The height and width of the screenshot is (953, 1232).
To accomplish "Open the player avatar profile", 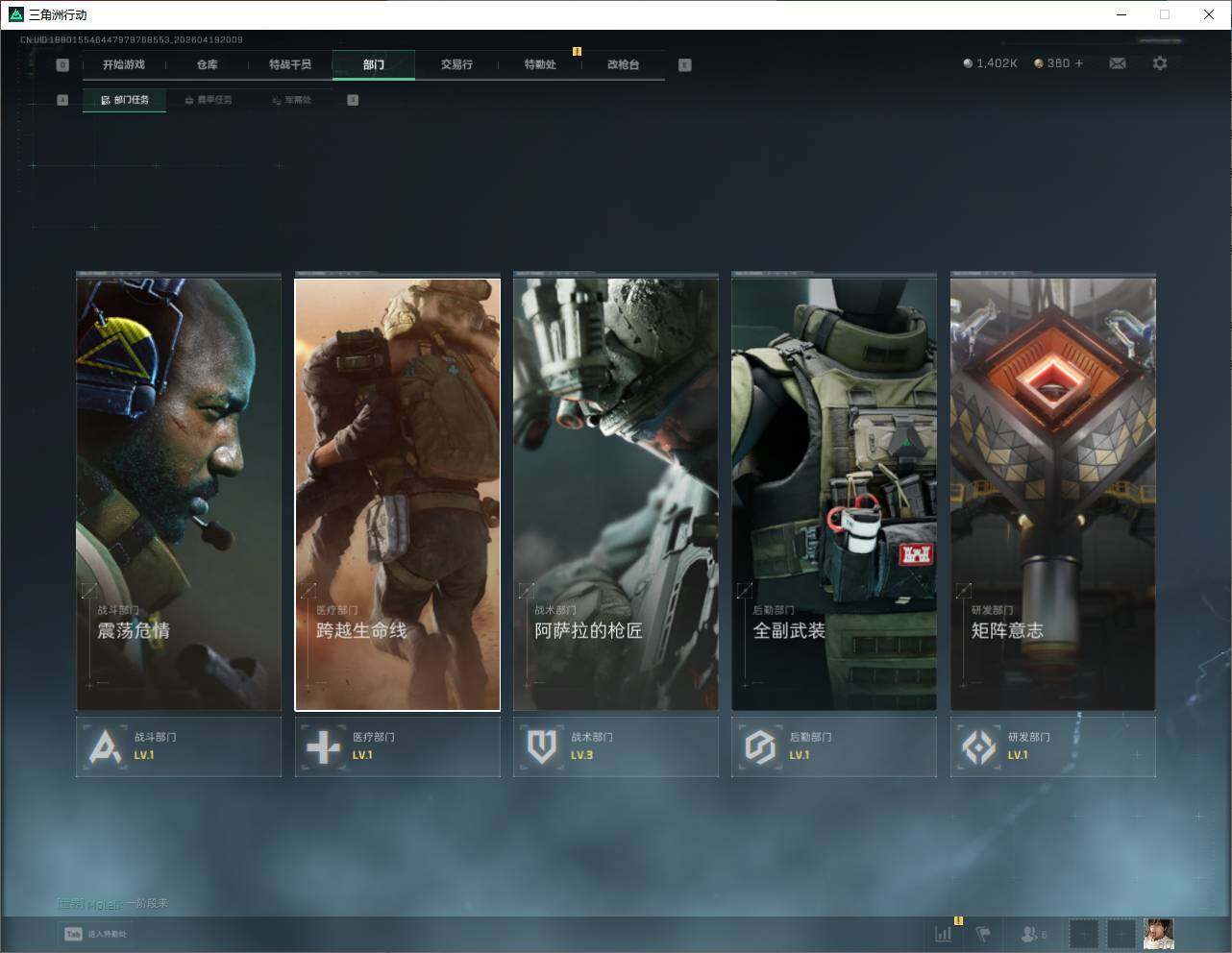I will pyautogui.click(x=1159, y=933).
